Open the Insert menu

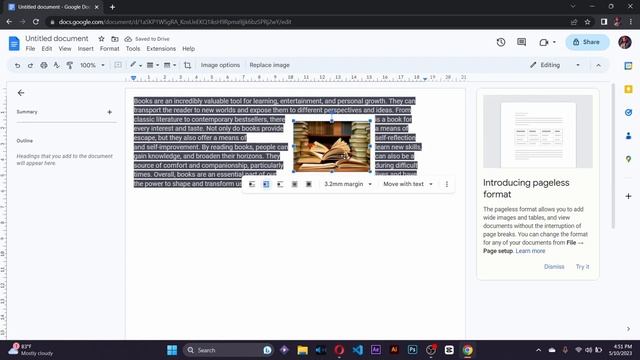(85, 49)
